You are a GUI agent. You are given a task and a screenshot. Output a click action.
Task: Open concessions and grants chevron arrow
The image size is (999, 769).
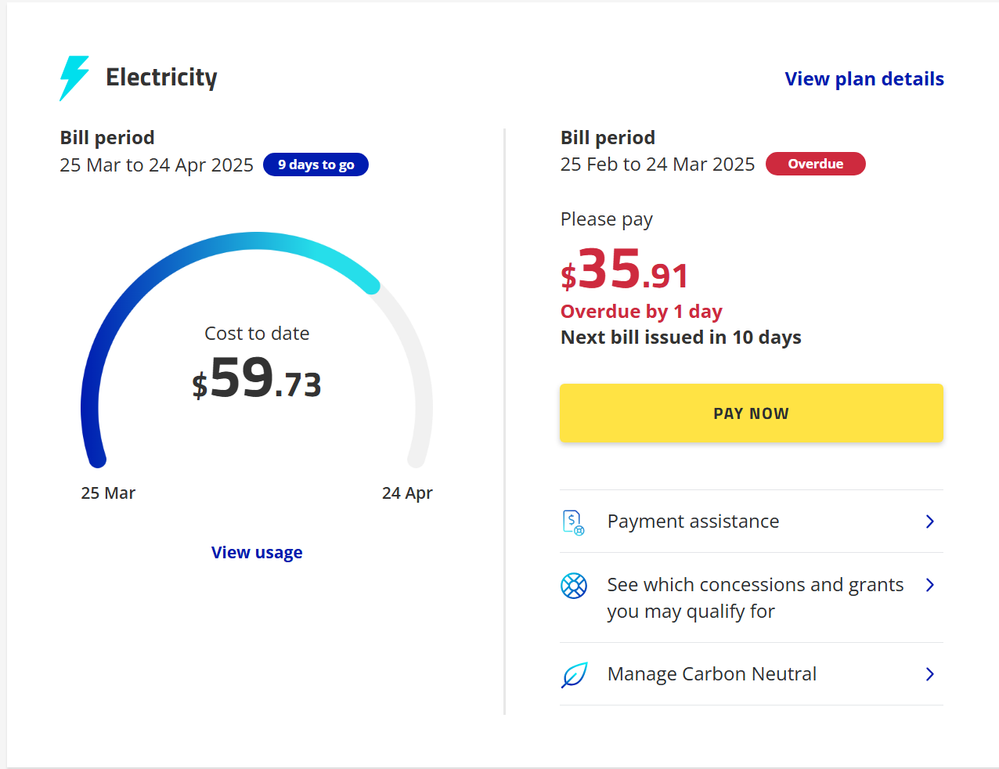(x=930, y=585)
